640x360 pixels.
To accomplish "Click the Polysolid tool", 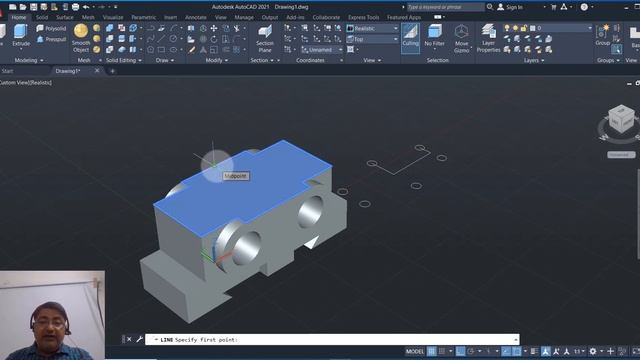I will (x=51, y=29).
